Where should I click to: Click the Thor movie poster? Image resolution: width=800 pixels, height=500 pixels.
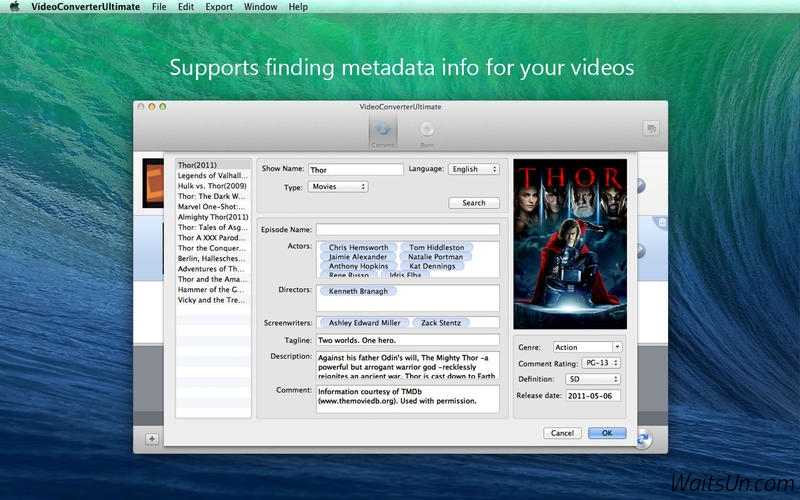(x=570, y=244)
